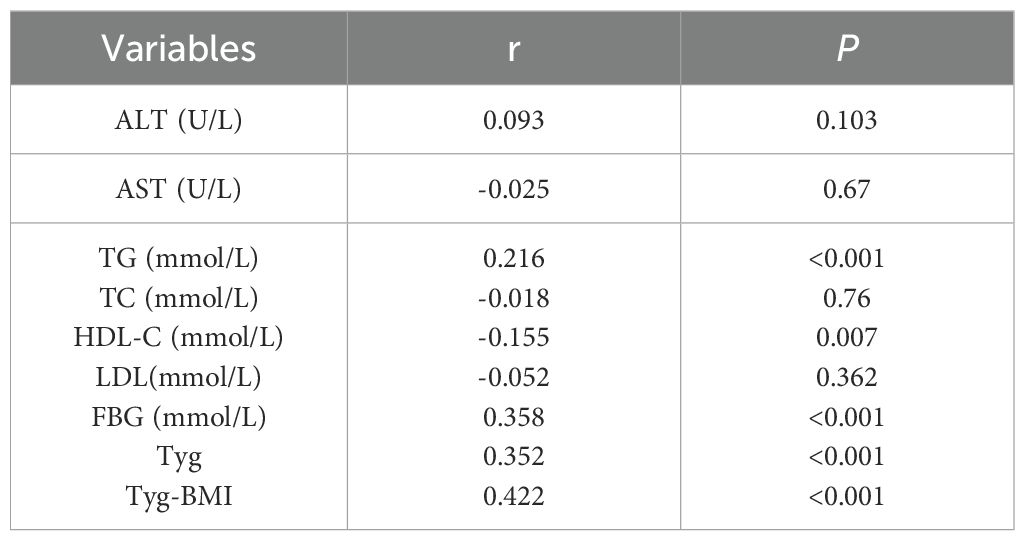Click the Variables column header

(x=179, y=48)
